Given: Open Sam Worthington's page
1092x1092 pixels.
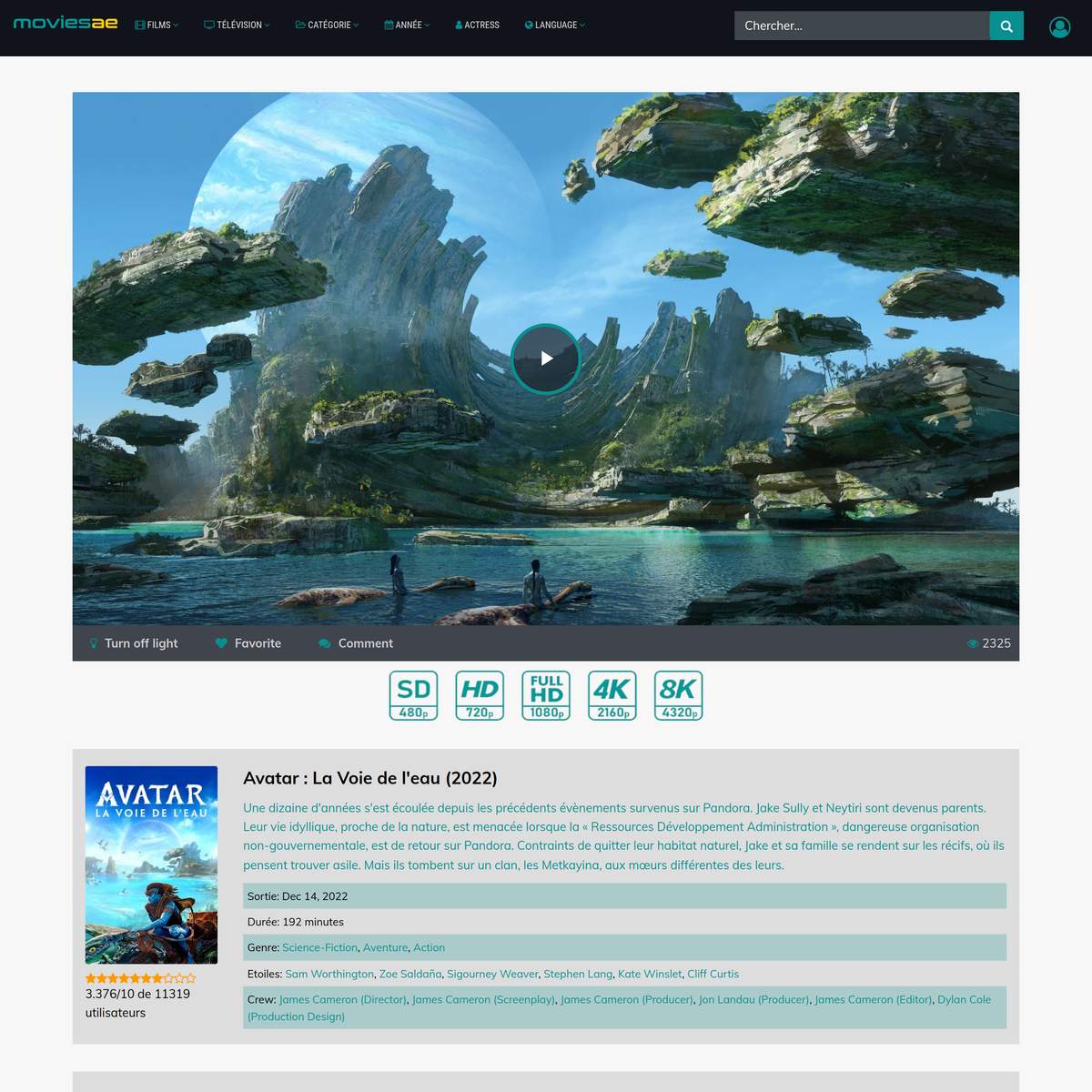Looking at the screenshot, I should (x=329, y=974).
